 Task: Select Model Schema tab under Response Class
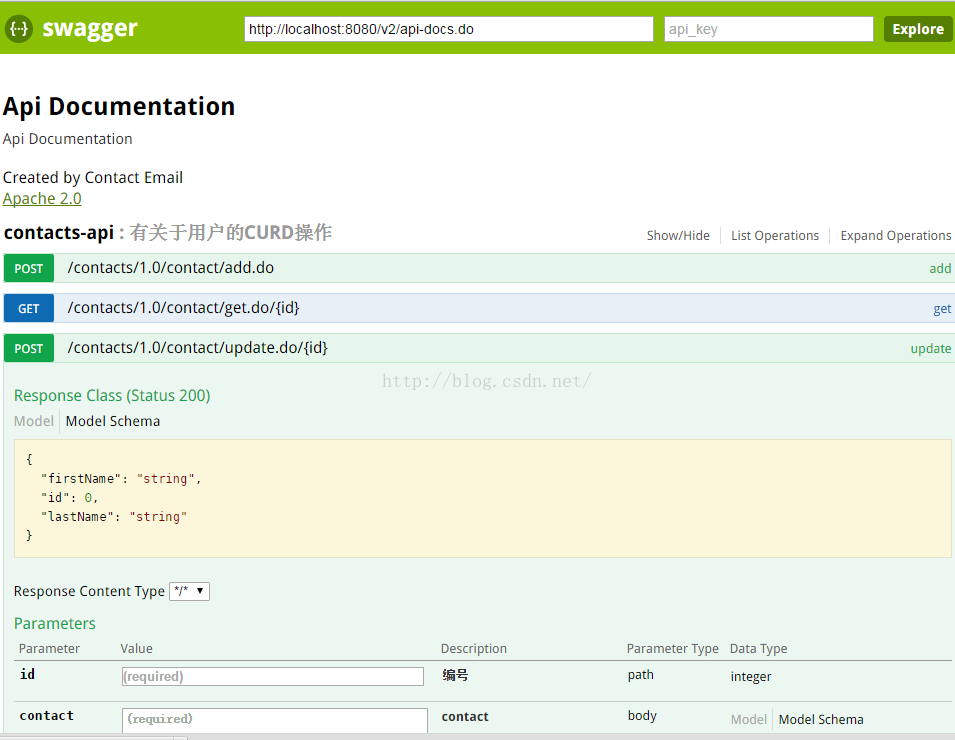(113, 421)
